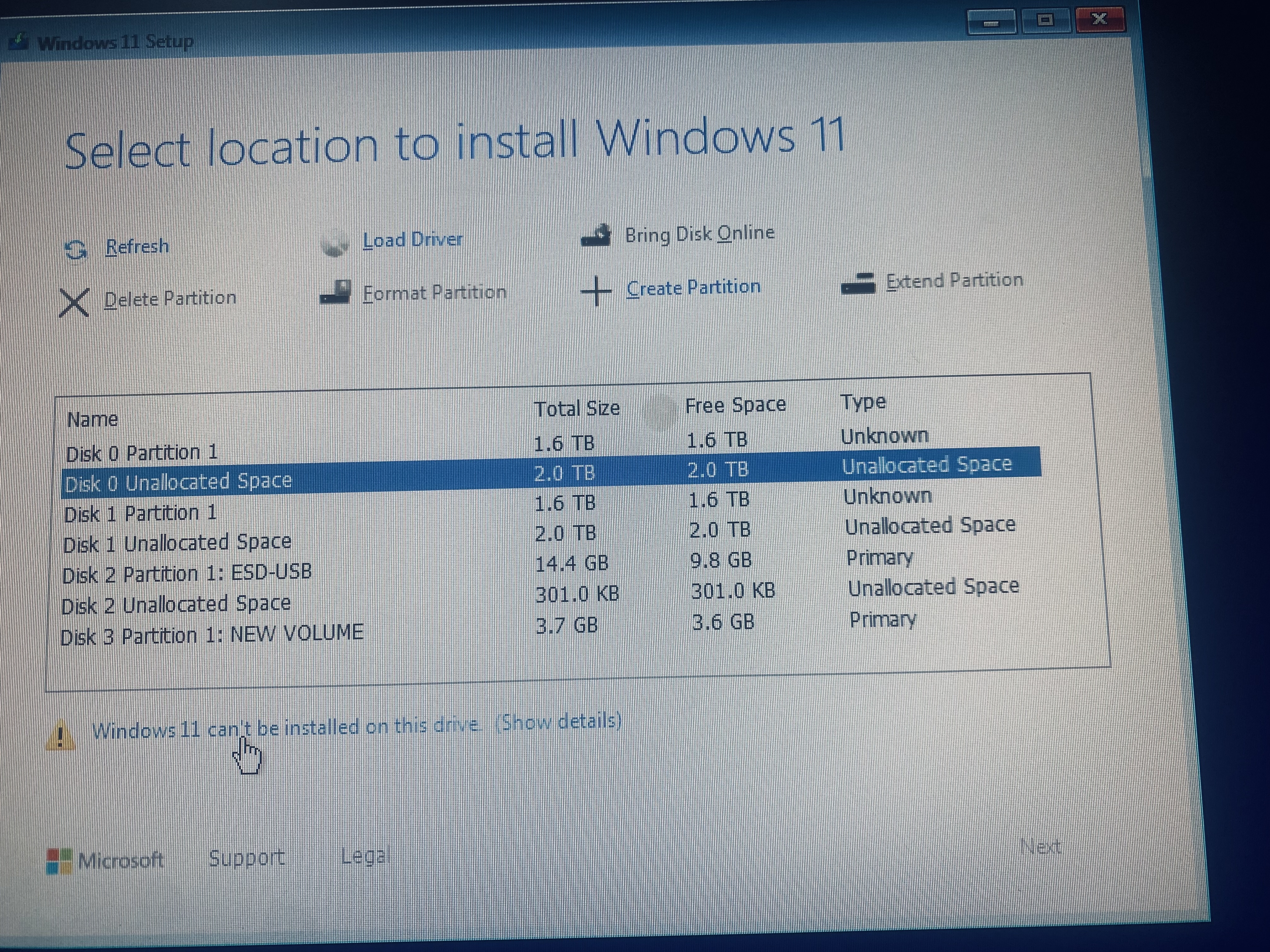Refresh the disk list
This screenshot has width=1270, height=952.
137,247
